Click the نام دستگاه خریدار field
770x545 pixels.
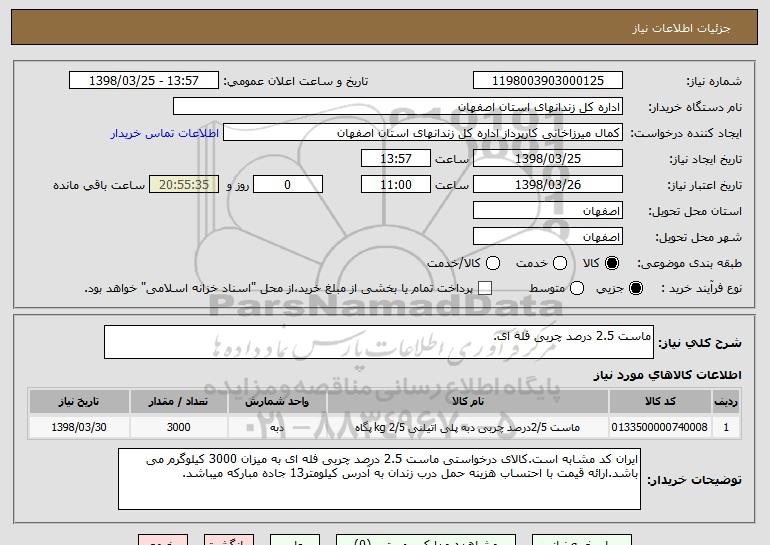point(398,107)
